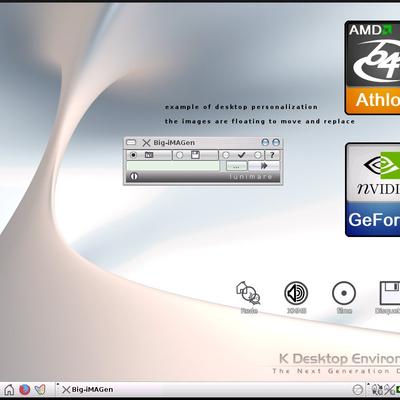Click the folder icon in Big-iMAGen toolbar
This screenshot has width=400, height=400.
(149, 155)
